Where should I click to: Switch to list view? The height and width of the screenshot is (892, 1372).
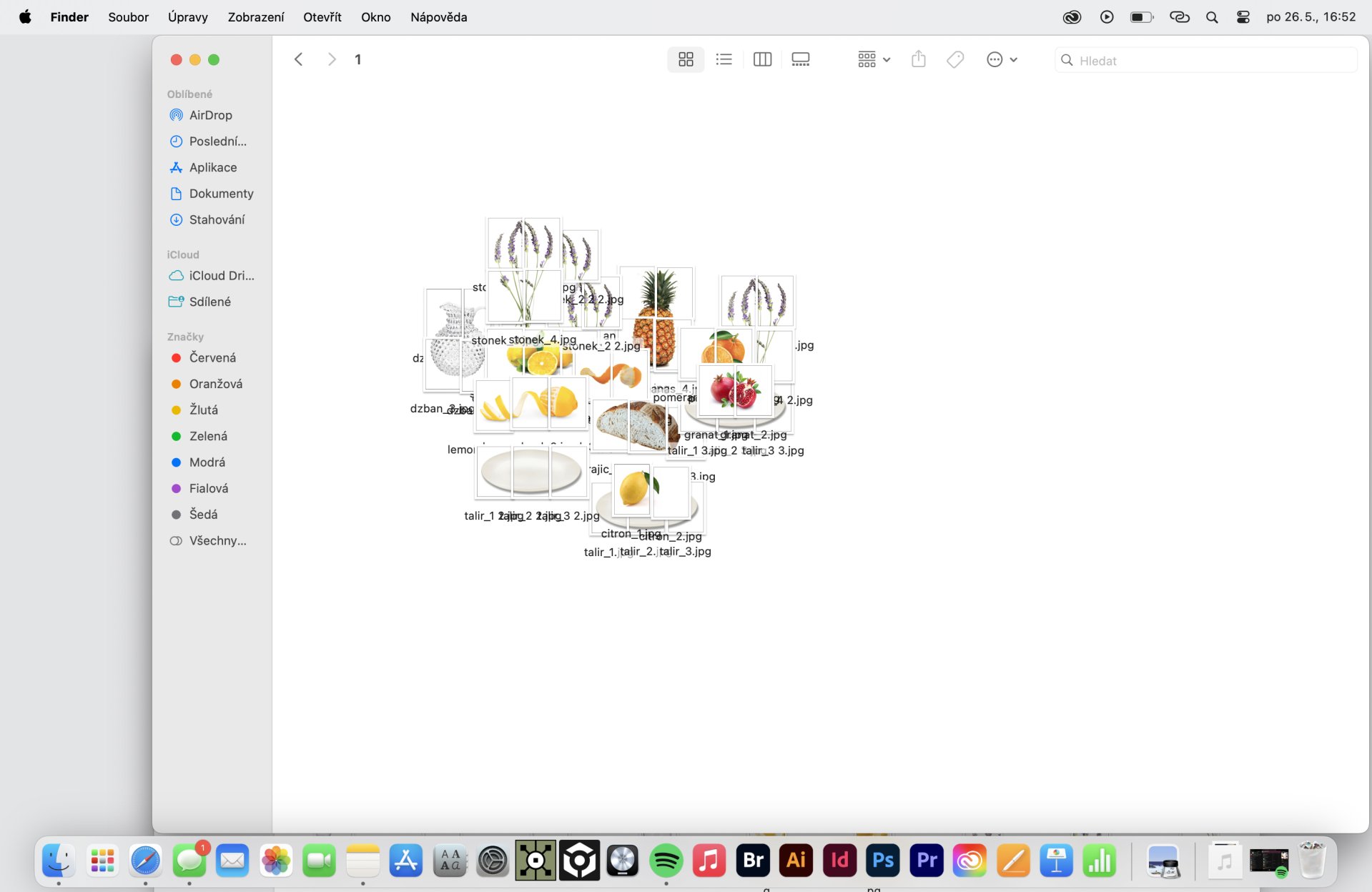724,60
